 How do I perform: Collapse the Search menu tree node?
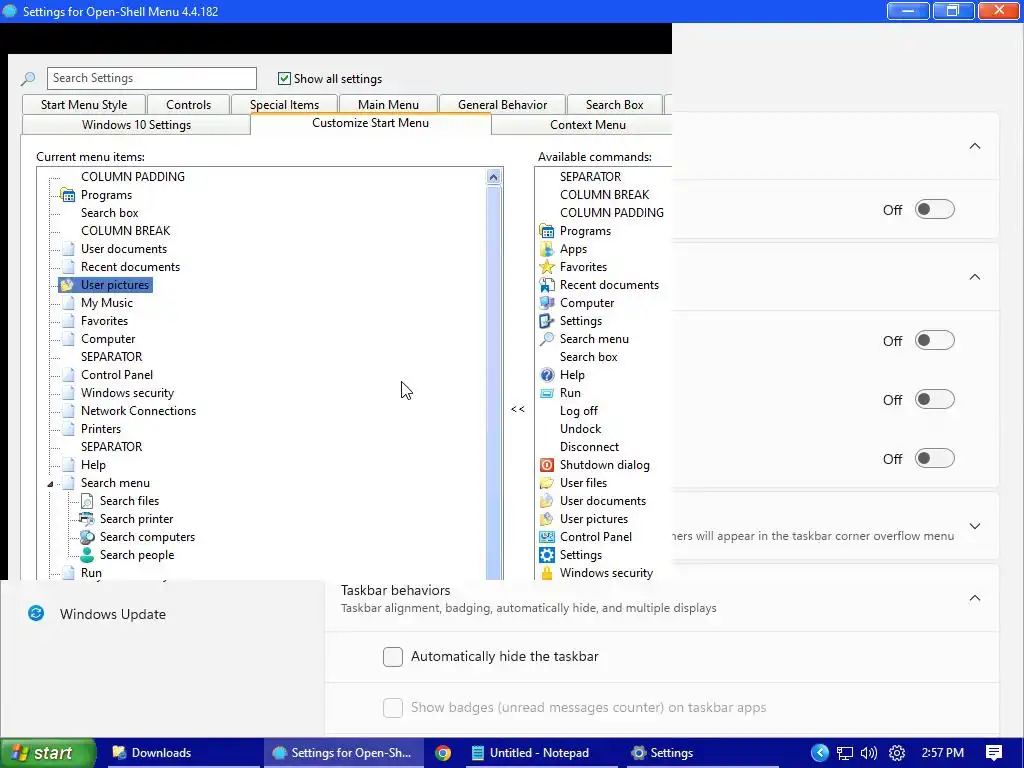[x=50, y=484]
